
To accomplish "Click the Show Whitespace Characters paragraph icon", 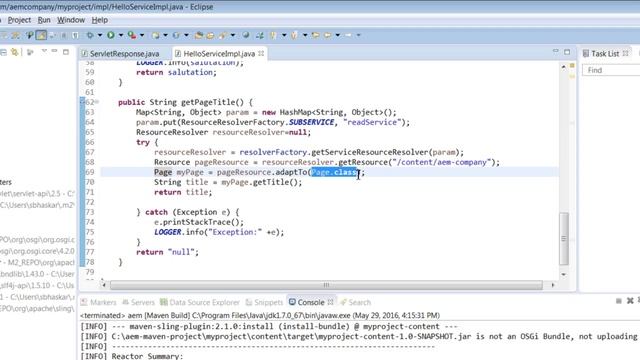I will click(75, 35).
